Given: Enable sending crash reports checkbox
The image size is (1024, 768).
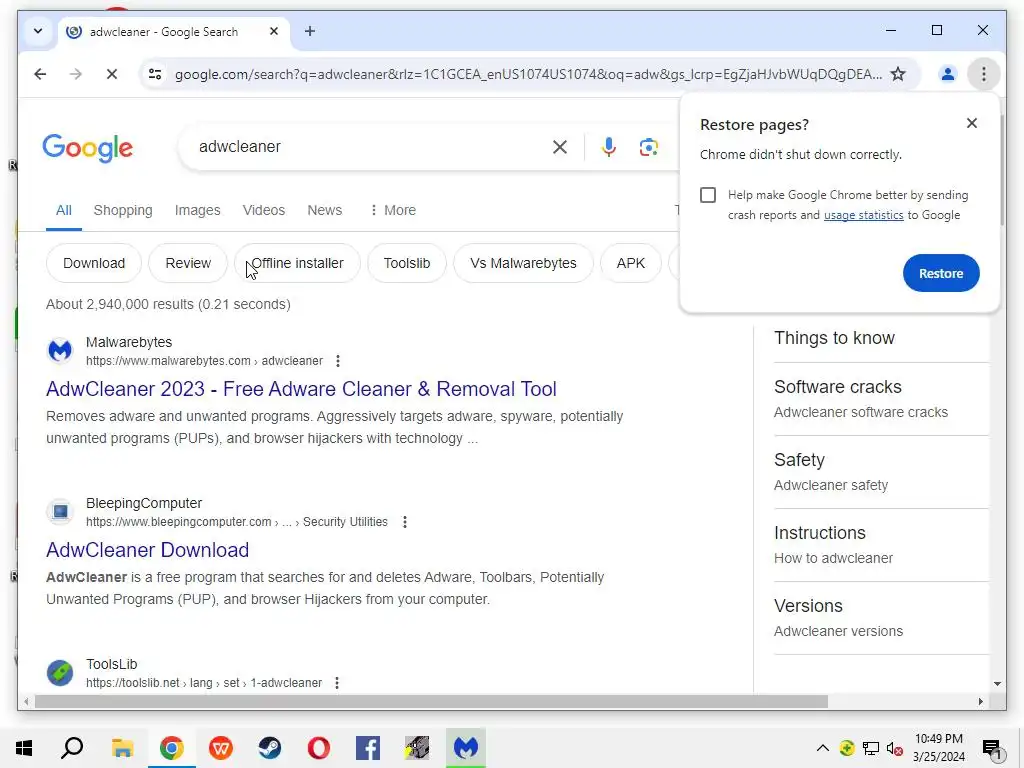Looking at the screenshot, I should pyautogui.click(x=708, y=195).
